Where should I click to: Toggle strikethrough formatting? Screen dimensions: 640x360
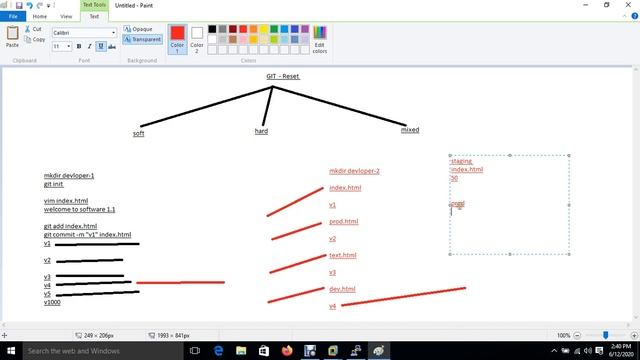click(111, 46)
